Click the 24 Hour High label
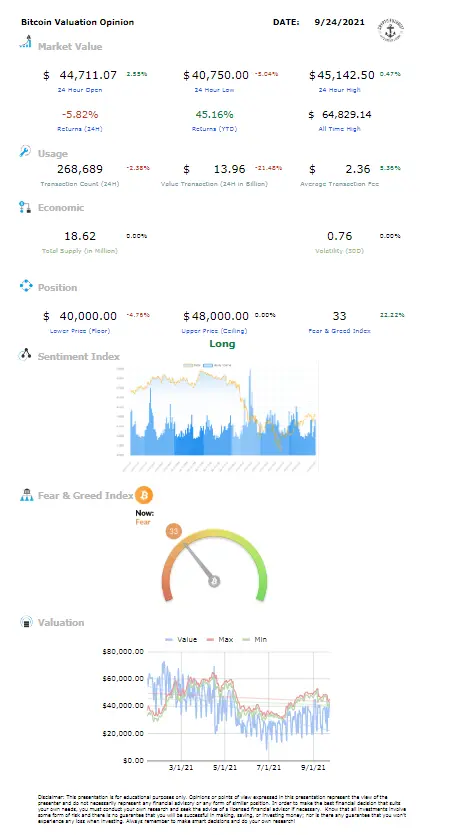 340,90
